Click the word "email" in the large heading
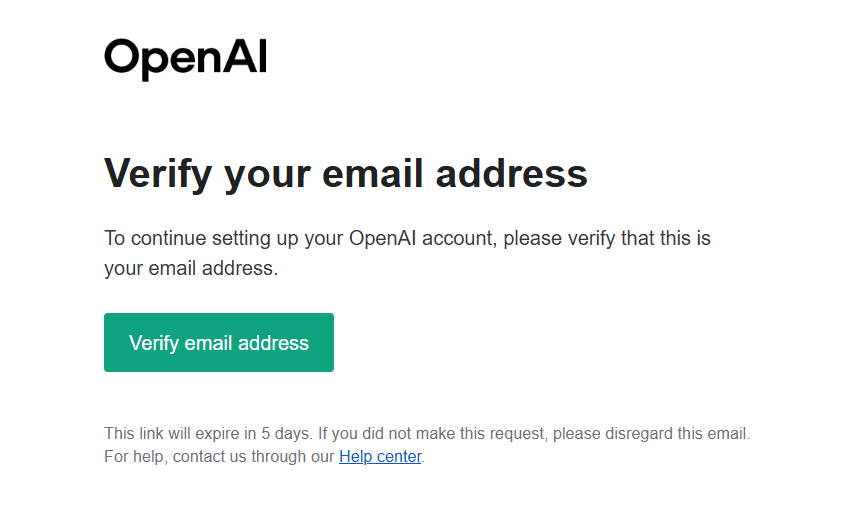This screenshot has width=853, height=527. [373, 174]
